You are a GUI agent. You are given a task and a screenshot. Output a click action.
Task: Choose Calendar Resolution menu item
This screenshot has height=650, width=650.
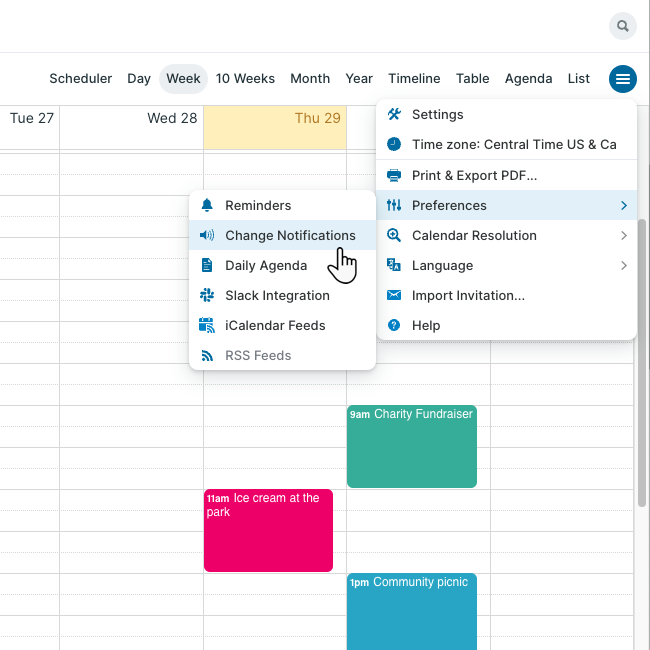(x=506, y=235)
